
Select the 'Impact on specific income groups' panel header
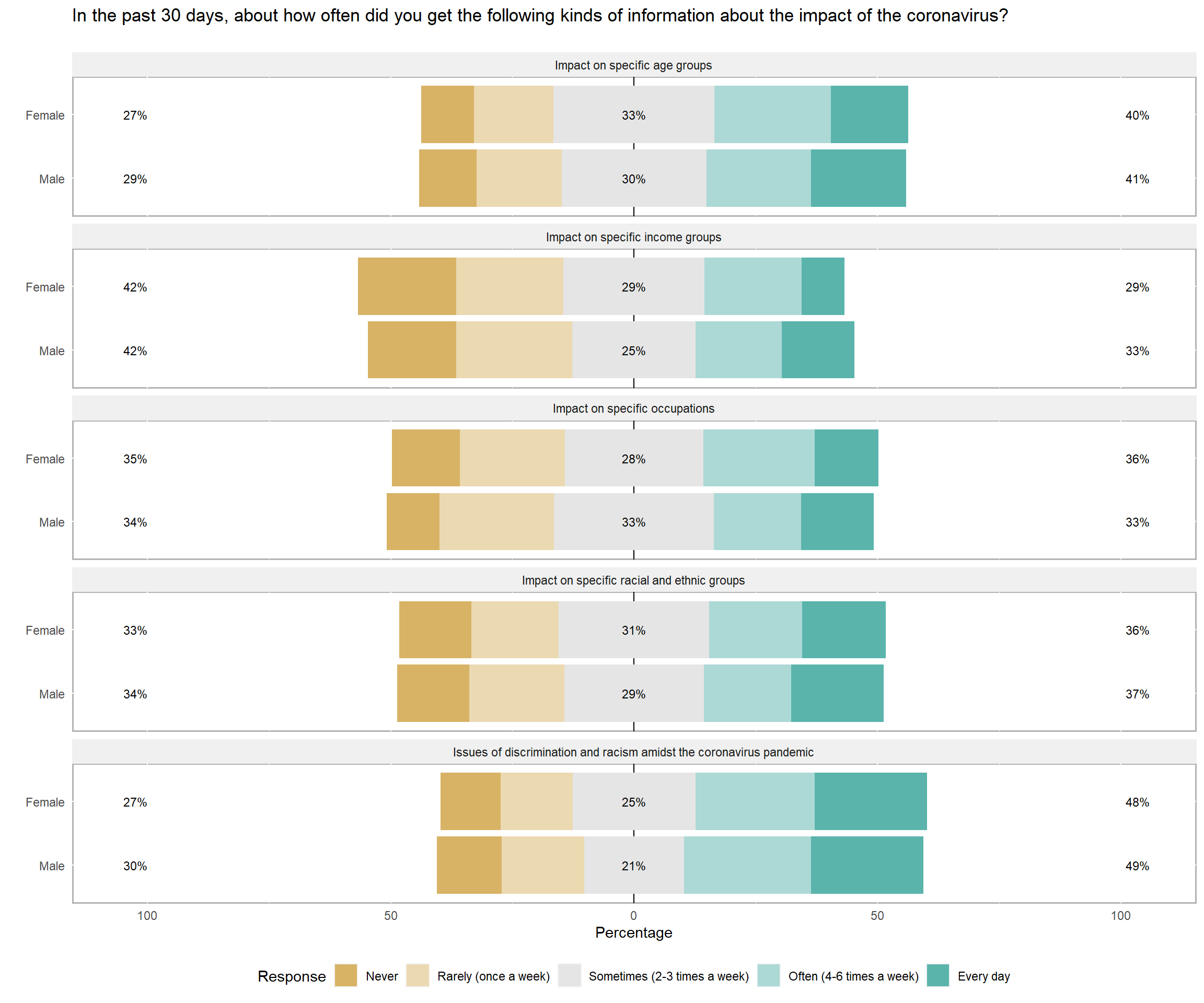point(633,237)
